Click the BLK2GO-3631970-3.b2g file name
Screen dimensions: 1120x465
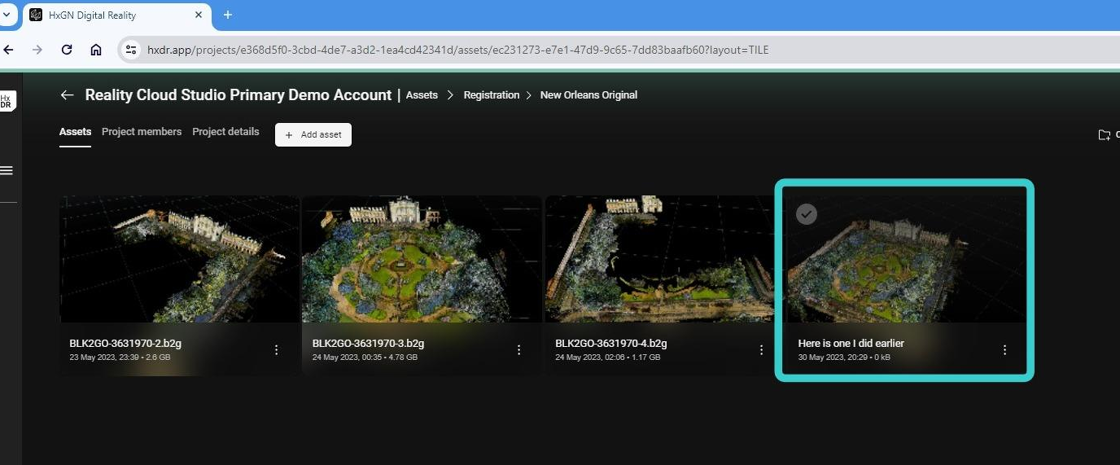(368, 344)
